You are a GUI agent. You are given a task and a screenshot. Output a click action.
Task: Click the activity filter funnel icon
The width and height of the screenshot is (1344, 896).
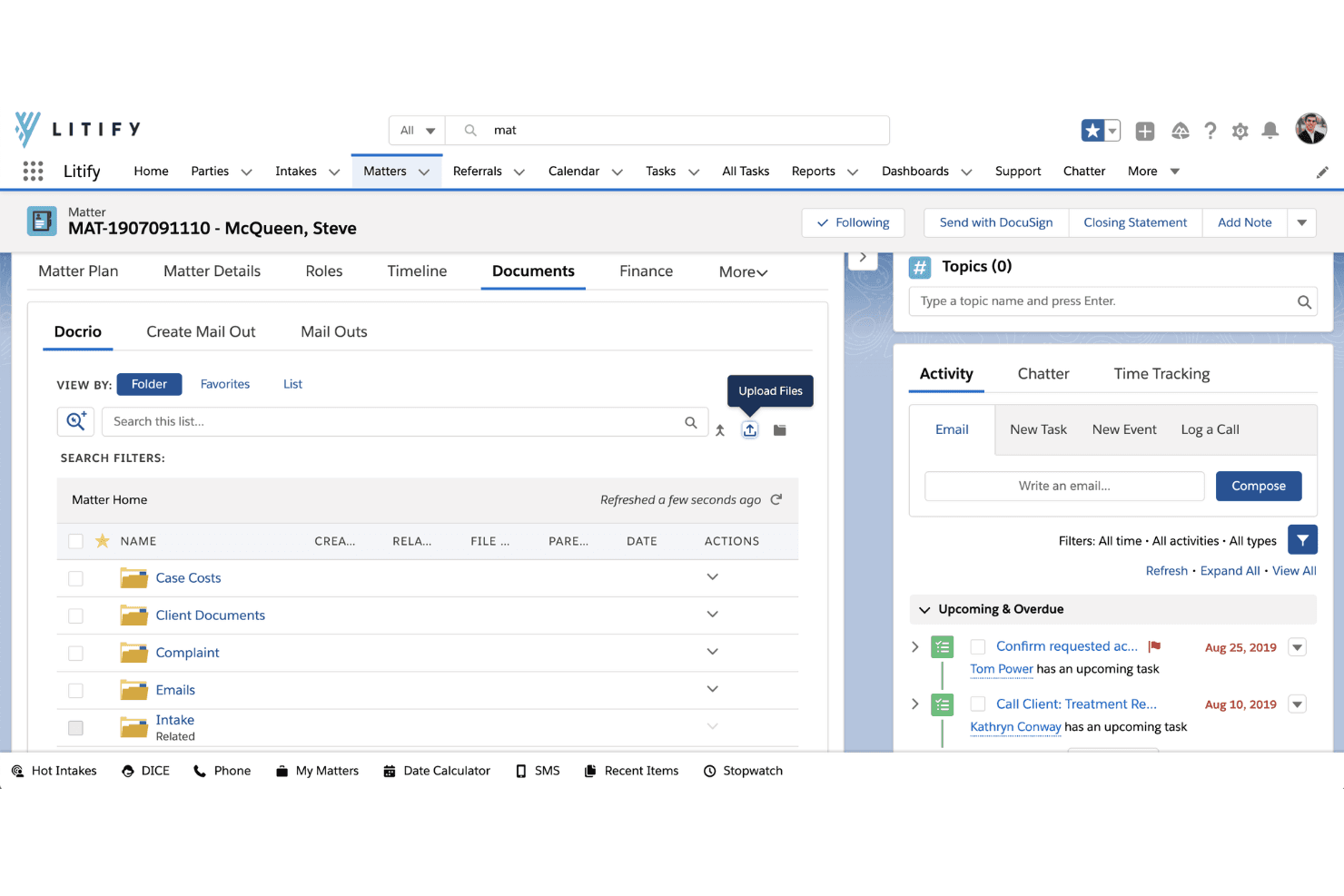pyautogui.click(x=1302, y=540)
